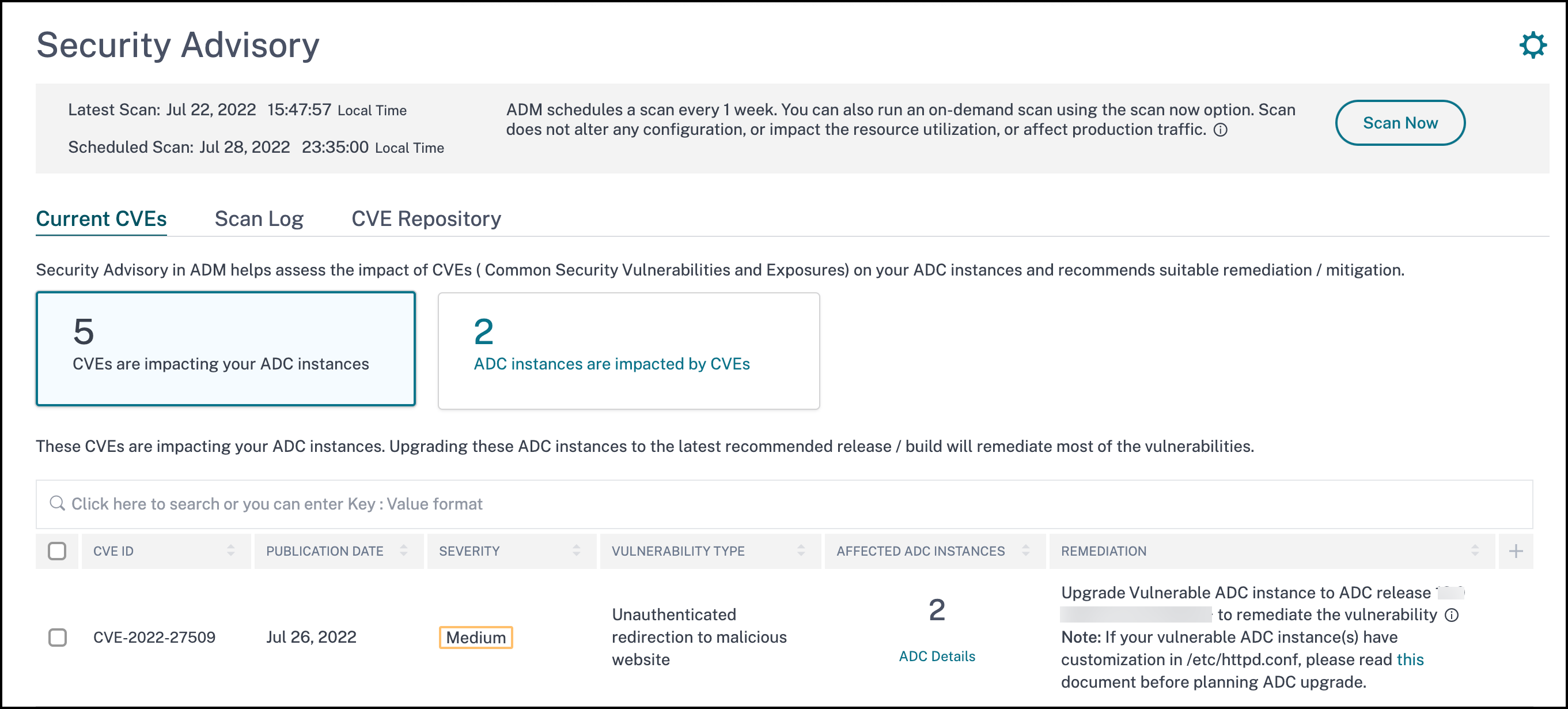
Task: Click the CVE-2022-27509 ID text
Action: [x=154, y=637]
